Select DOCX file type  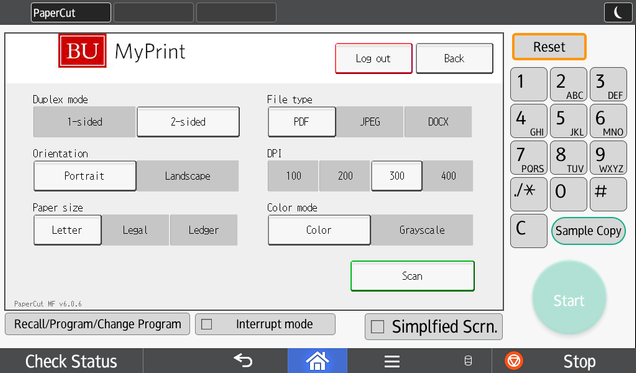(438, 122)
